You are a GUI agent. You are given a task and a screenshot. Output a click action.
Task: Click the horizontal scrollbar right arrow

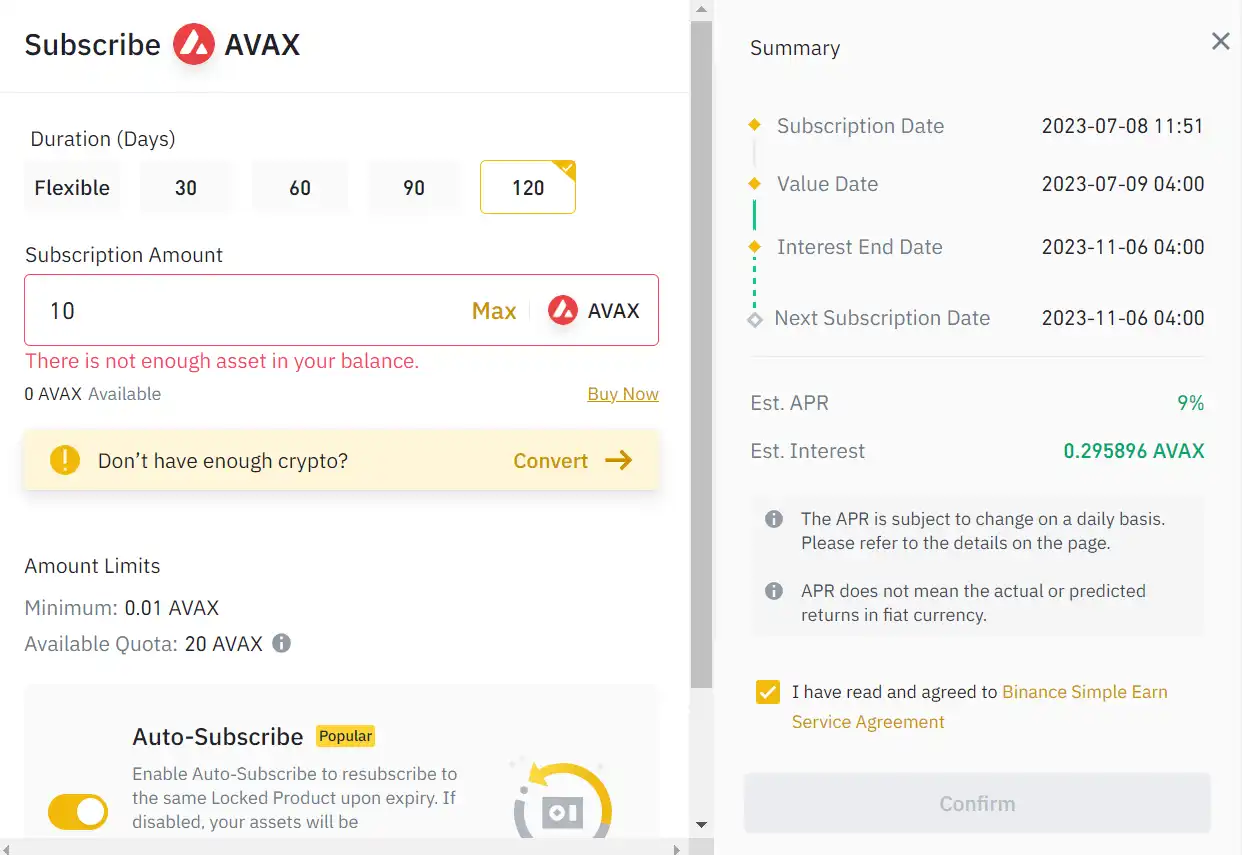(676, 848)
